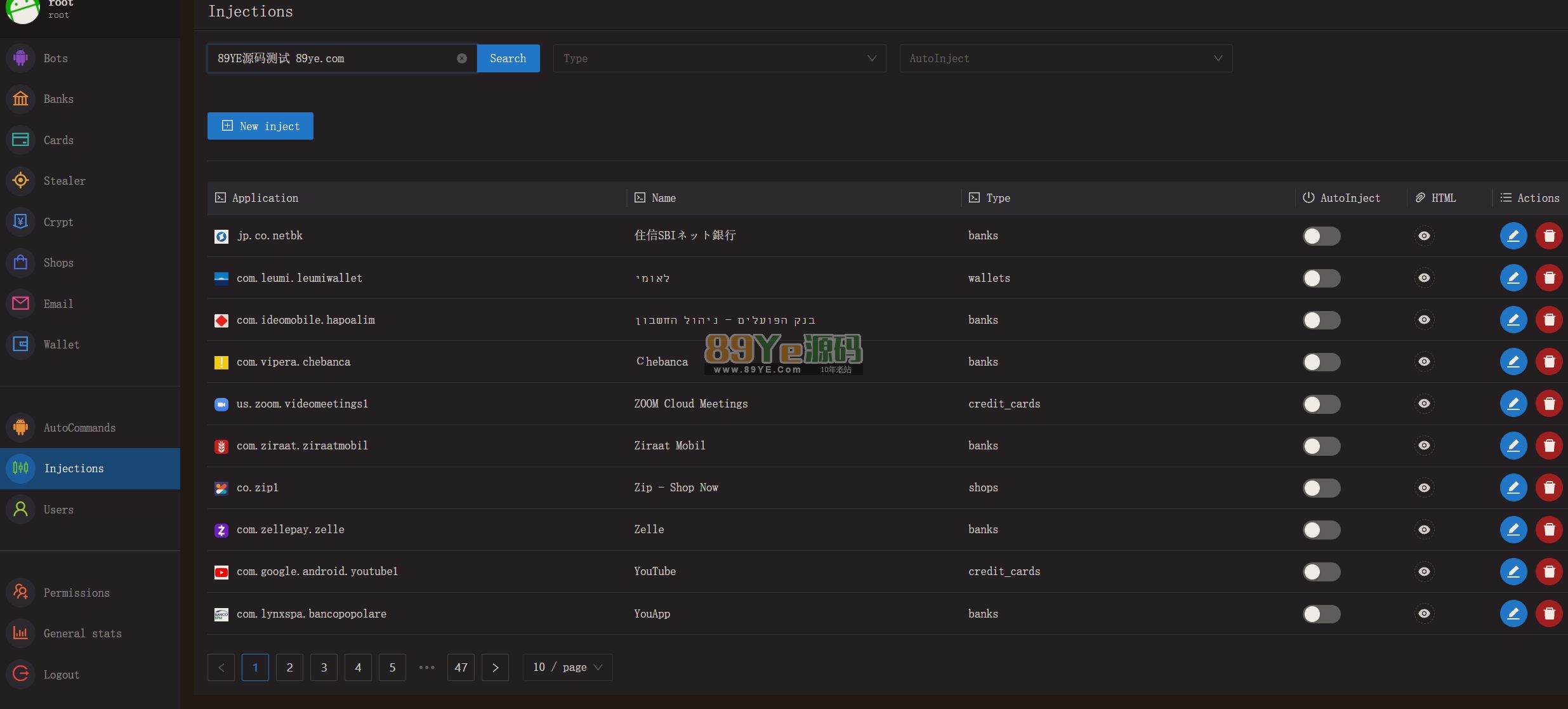View HTML of Zelle inject
Viewport: 1568px width, 709px height.
(x=1424, y=529)
